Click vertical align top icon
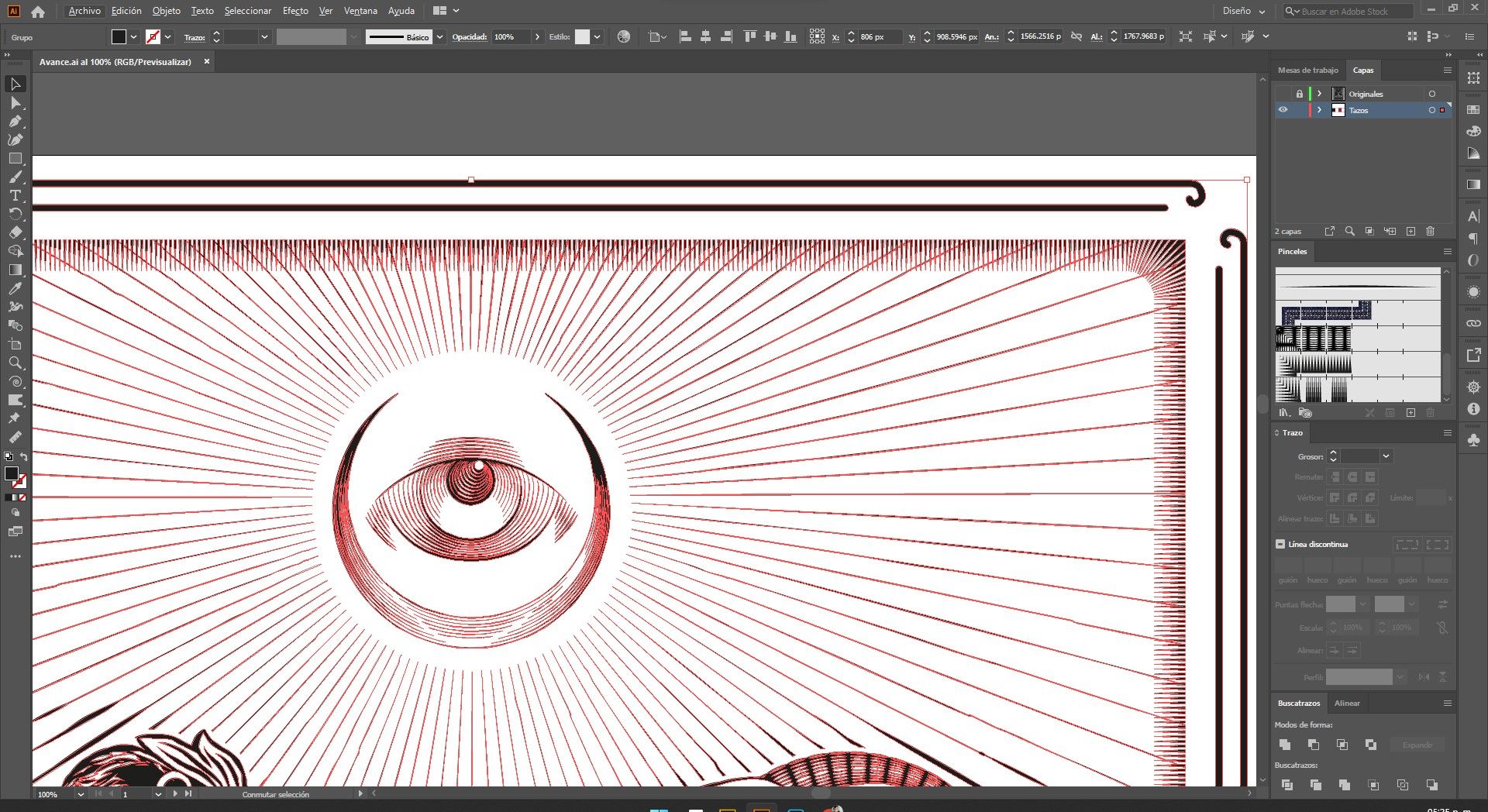 click(x=749, y=36)
